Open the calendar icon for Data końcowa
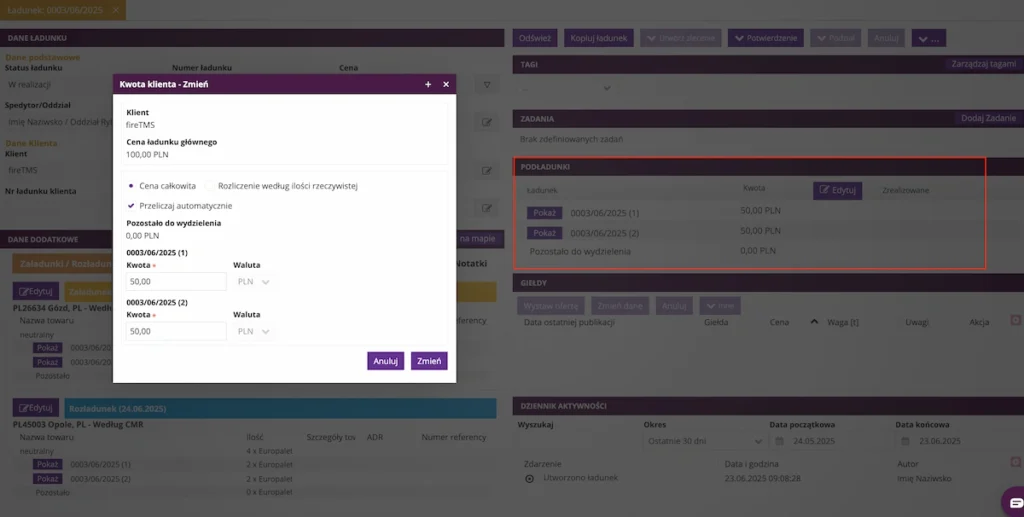 click(905, 441)
